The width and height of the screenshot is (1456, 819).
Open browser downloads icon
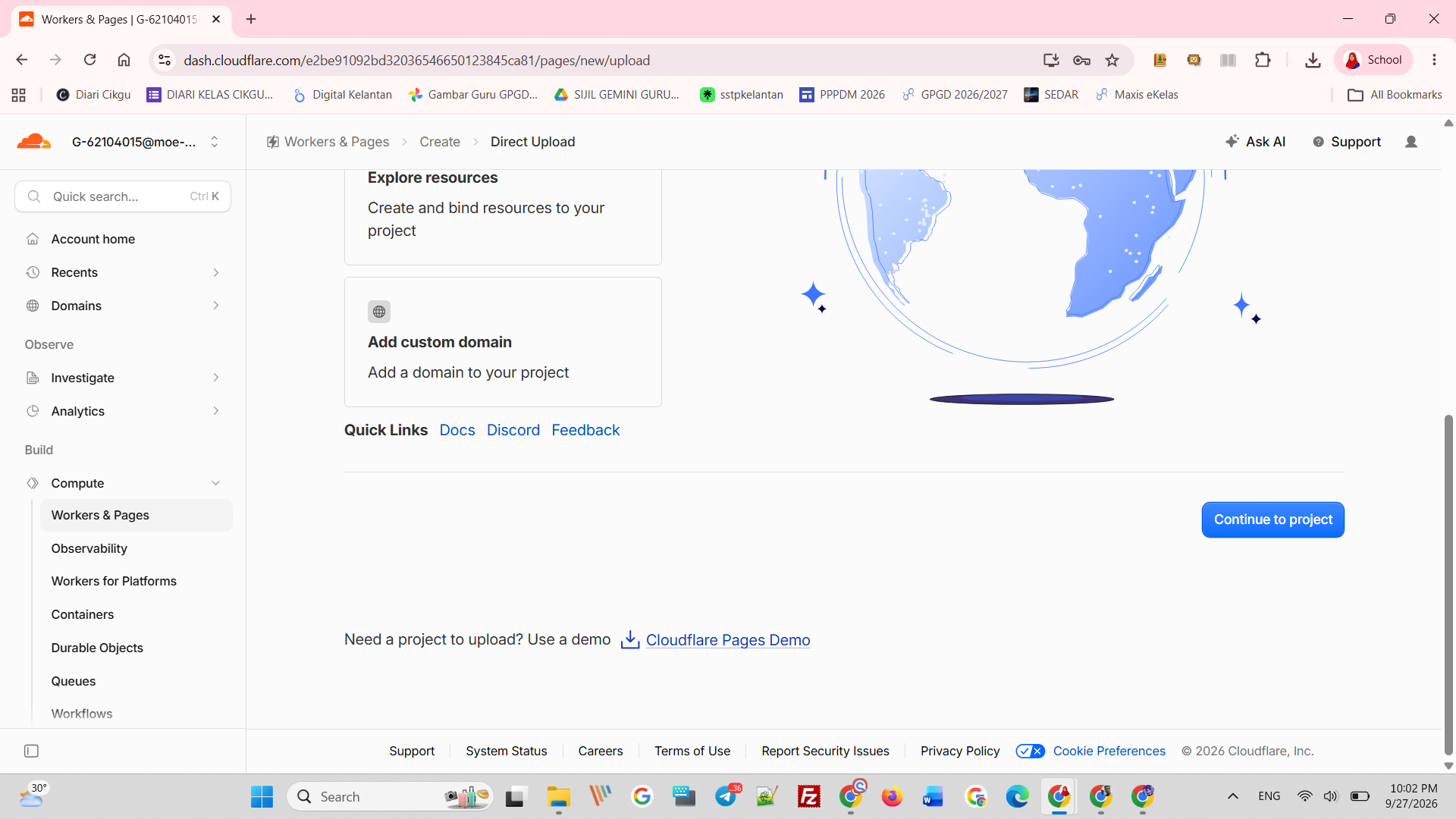(x=1313, y=60)
